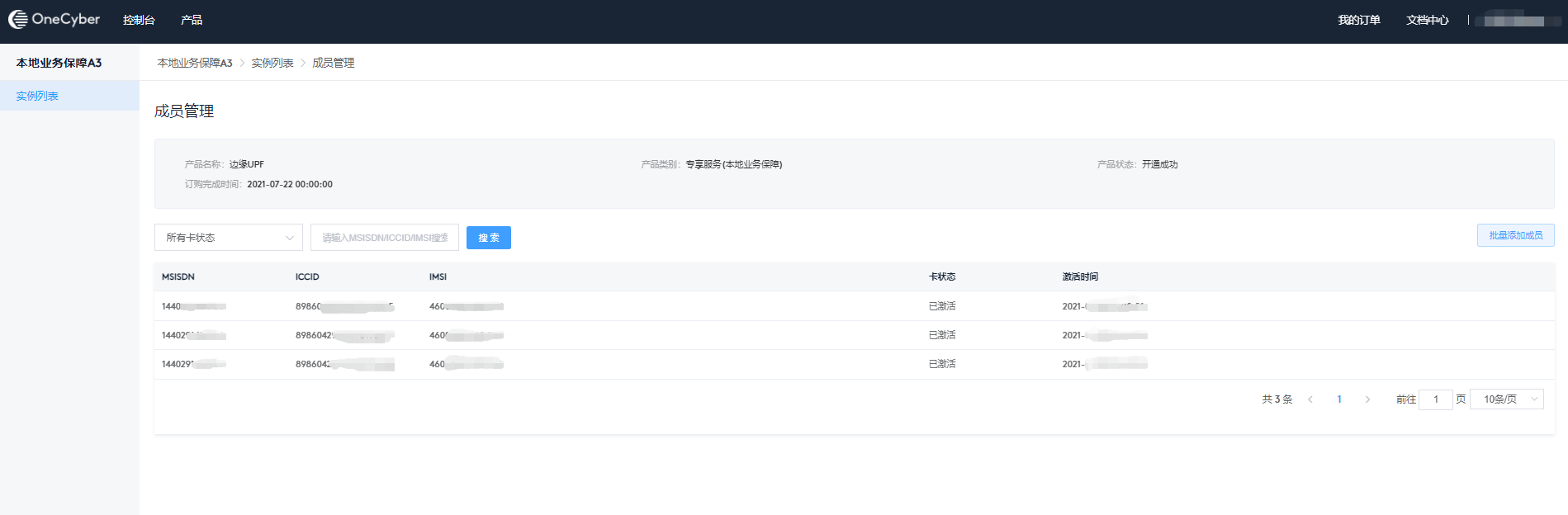The height and width of the screenshot is (515, 1568).
Task: Click the MSISDN column header
Action: point(178,277)
